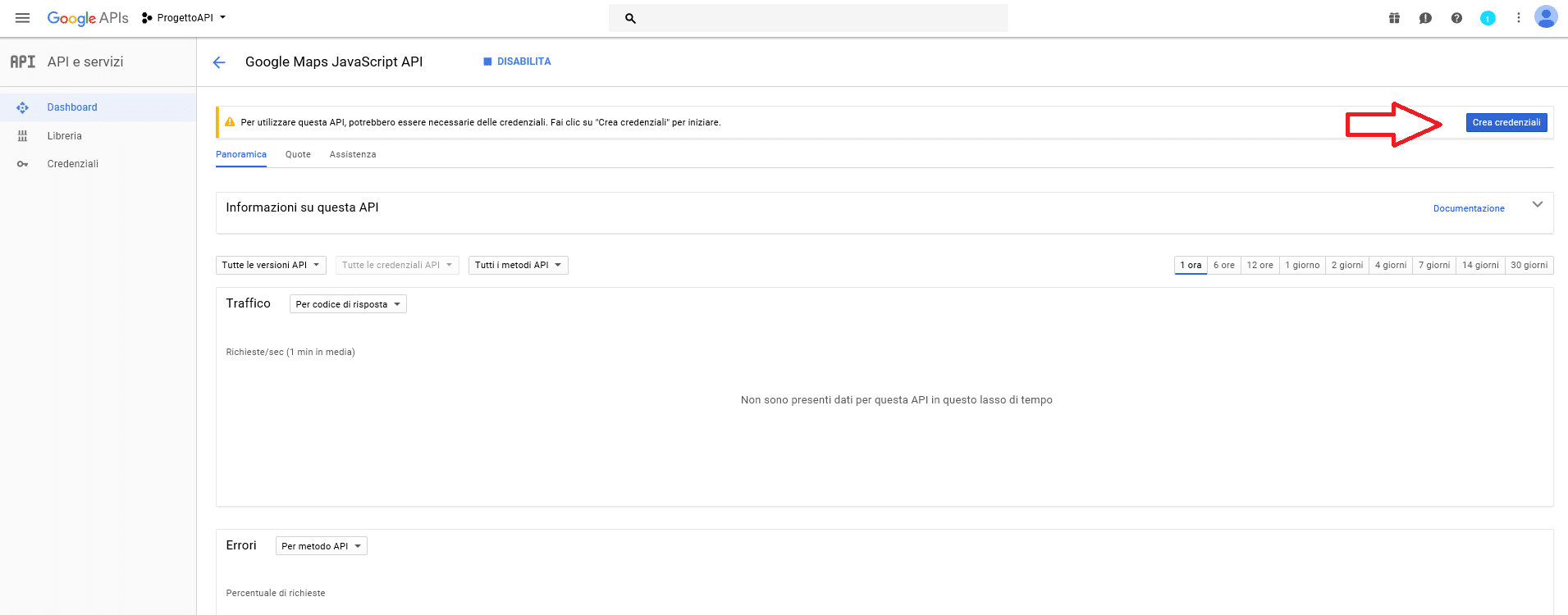Click the Percentuale di richieste label
The width and height of the screenshot is (1568, 615).
click(x=276, y=593)
